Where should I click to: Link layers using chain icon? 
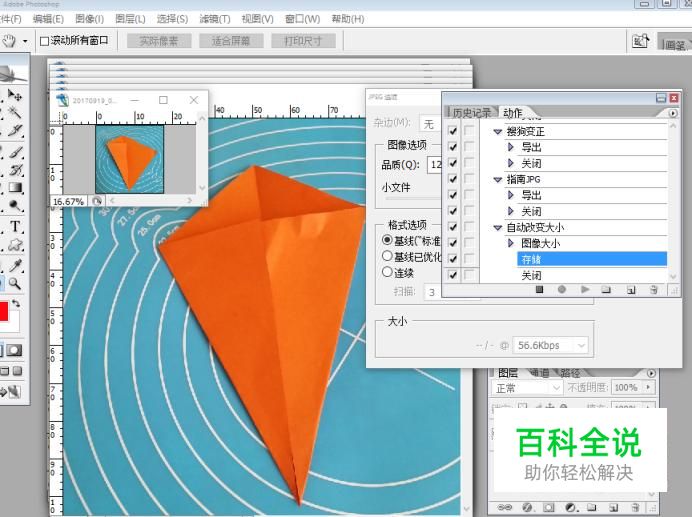click(505, 507)
